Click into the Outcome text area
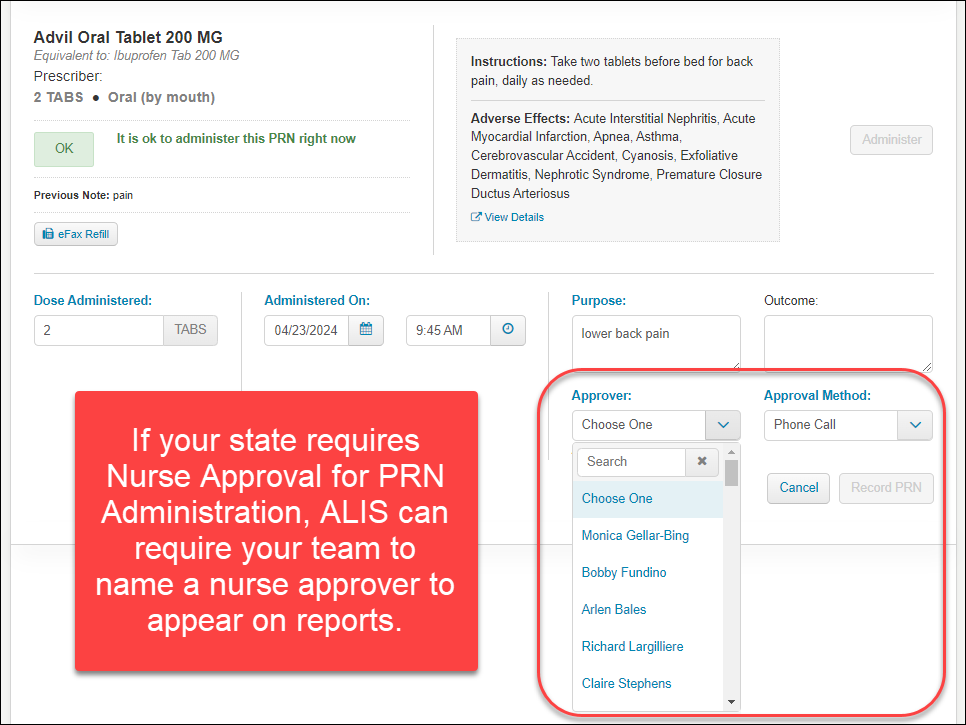Screen dimensions: 966x725 848,343
